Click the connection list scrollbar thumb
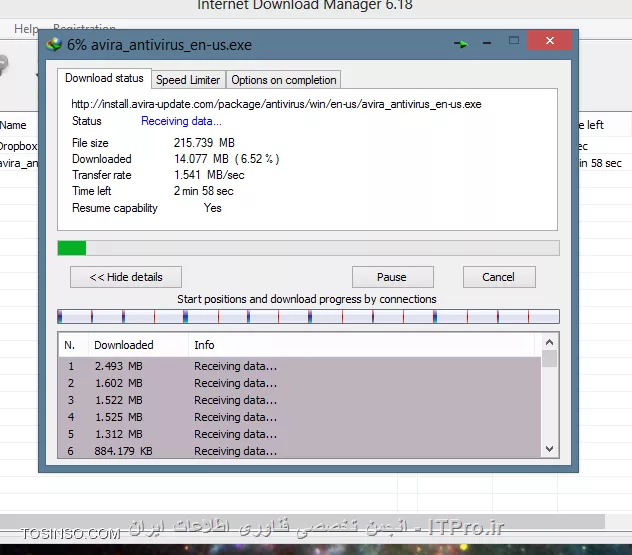The width and height of the screenshot is (632, 555). click(x=549, y=358)
